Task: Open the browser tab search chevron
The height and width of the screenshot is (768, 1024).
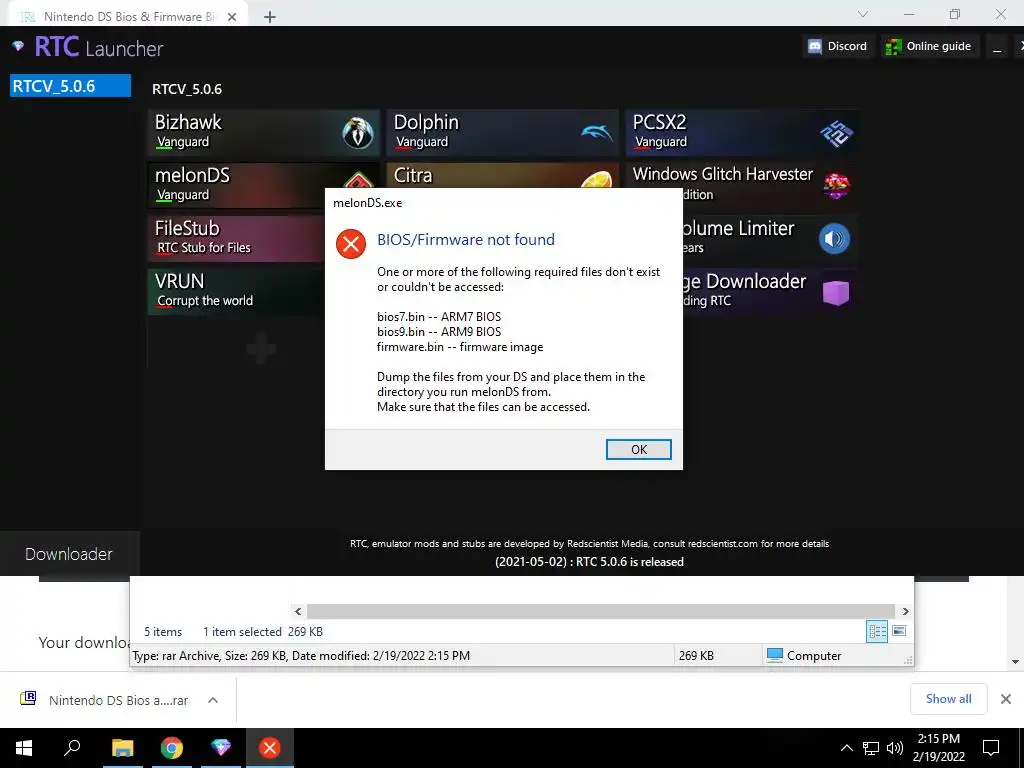Action: (863, 14)
